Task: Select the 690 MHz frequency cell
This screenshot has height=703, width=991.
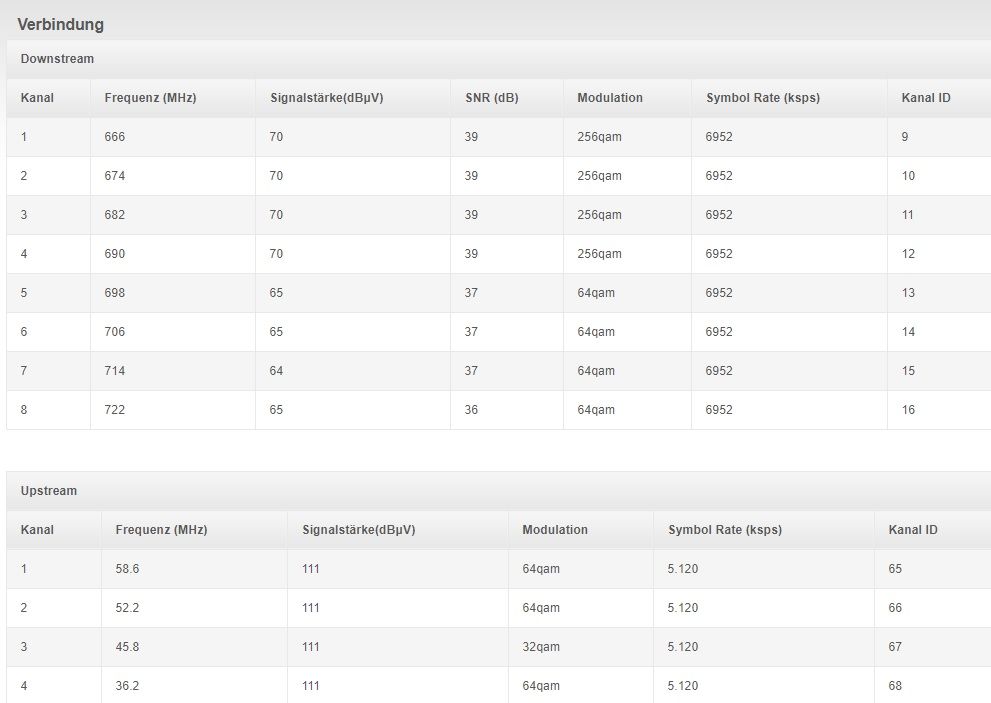Action: tap(115, 254)
